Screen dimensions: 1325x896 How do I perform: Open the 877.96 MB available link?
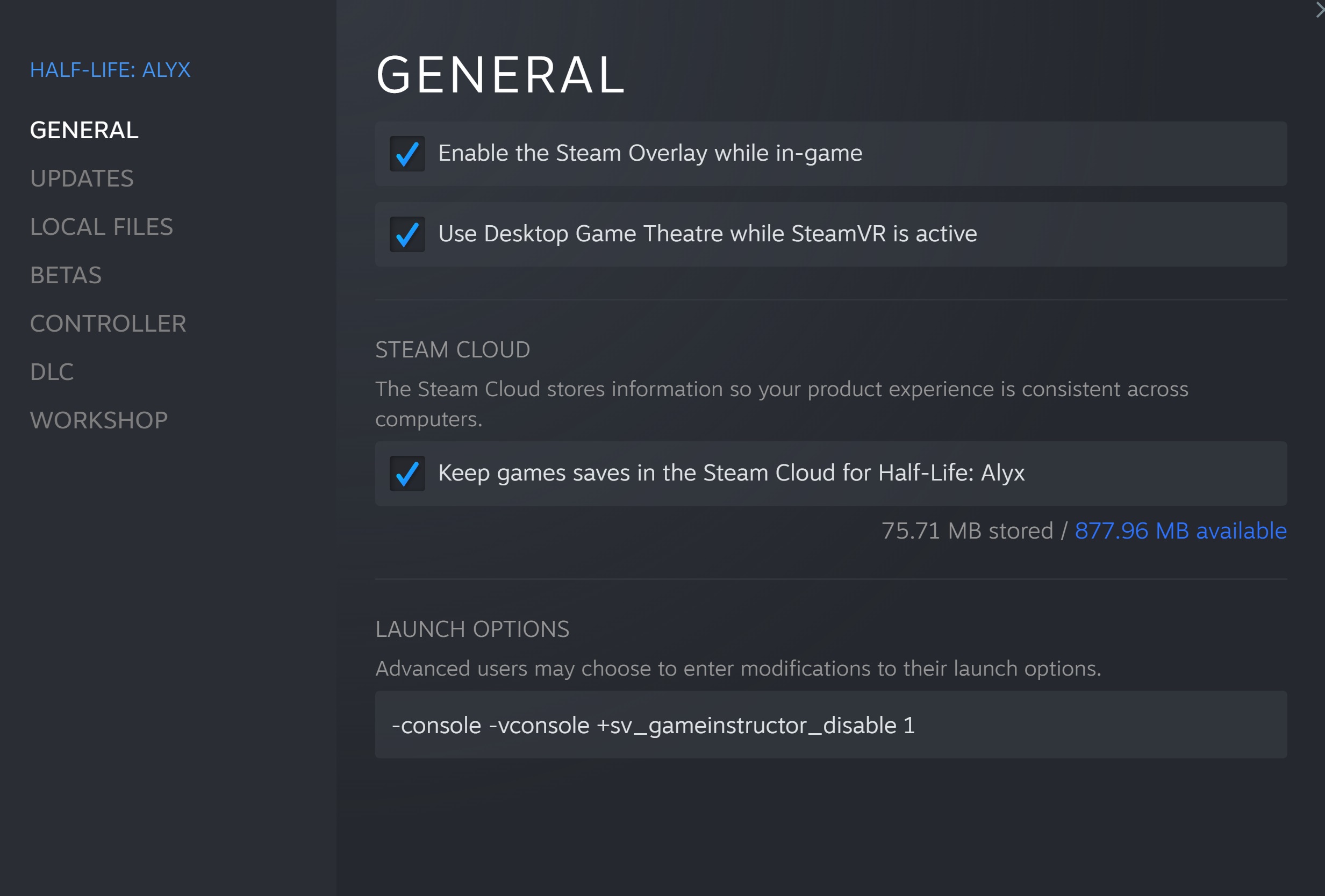coord(1180,531)
